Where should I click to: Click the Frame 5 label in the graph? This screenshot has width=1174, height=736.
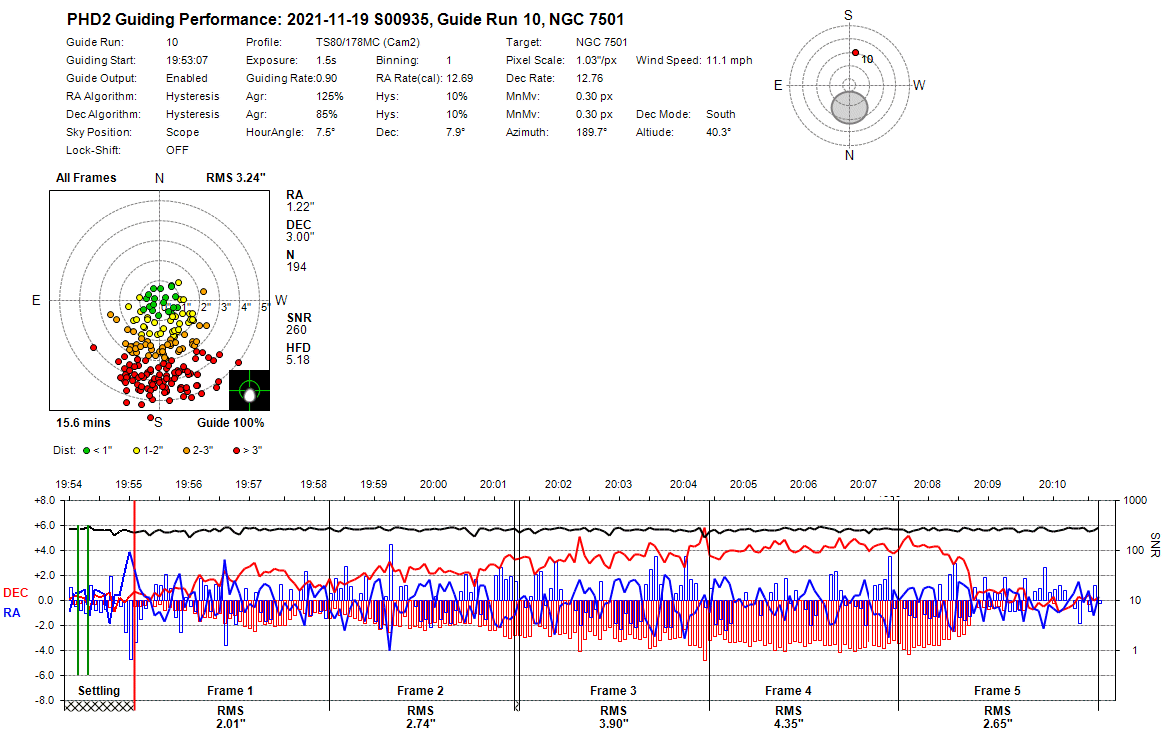997,690
